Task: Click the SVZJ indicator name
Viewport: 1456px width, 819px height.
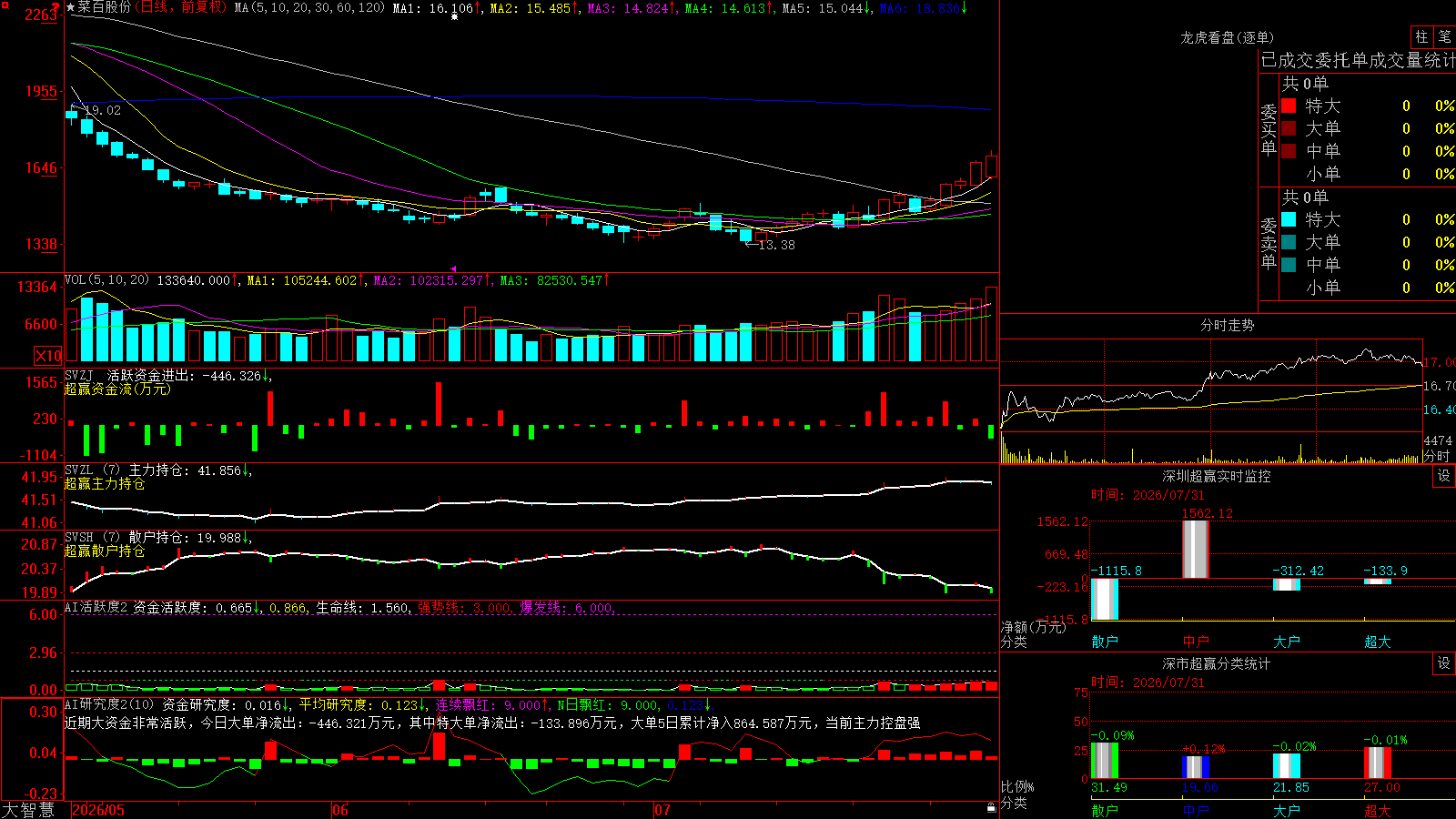Action: tap(79, 376)
